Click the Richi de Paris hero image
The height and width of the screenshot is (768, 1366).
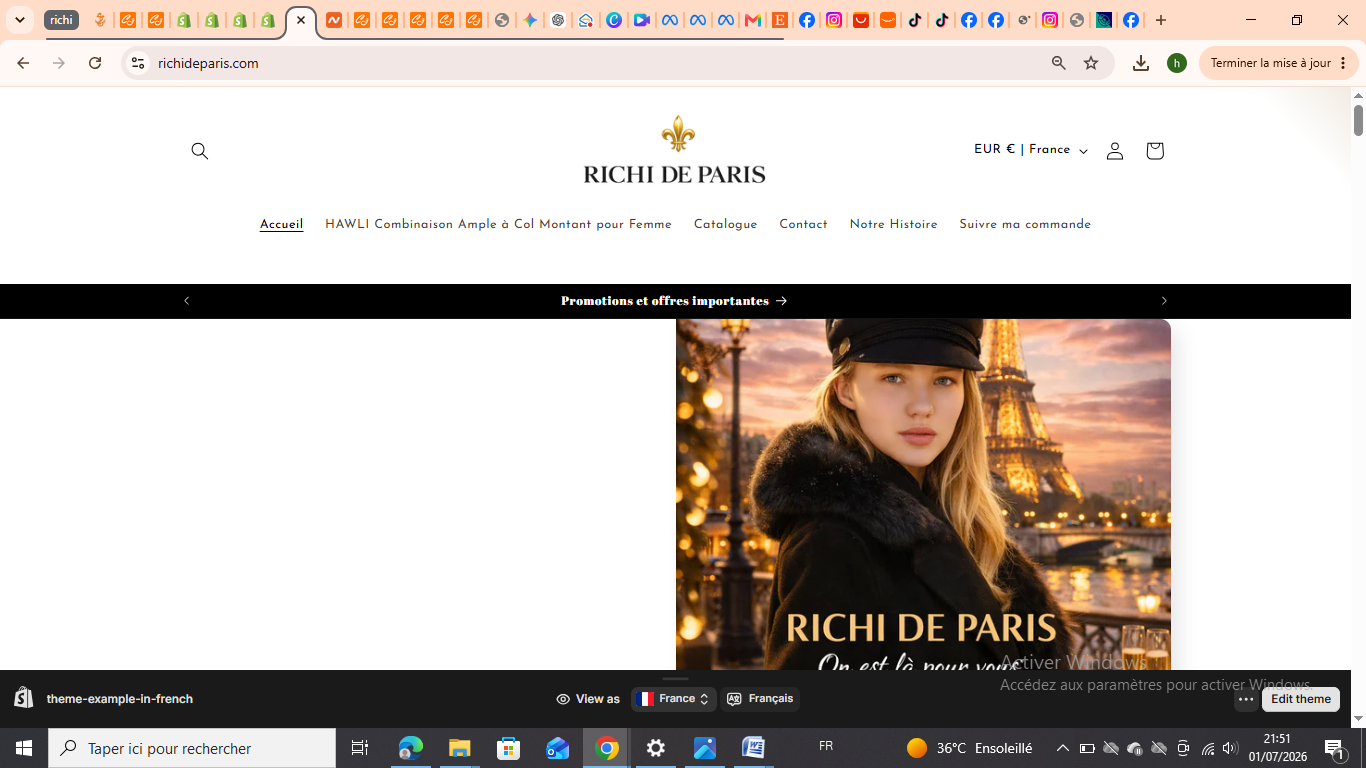click(923, 494)
